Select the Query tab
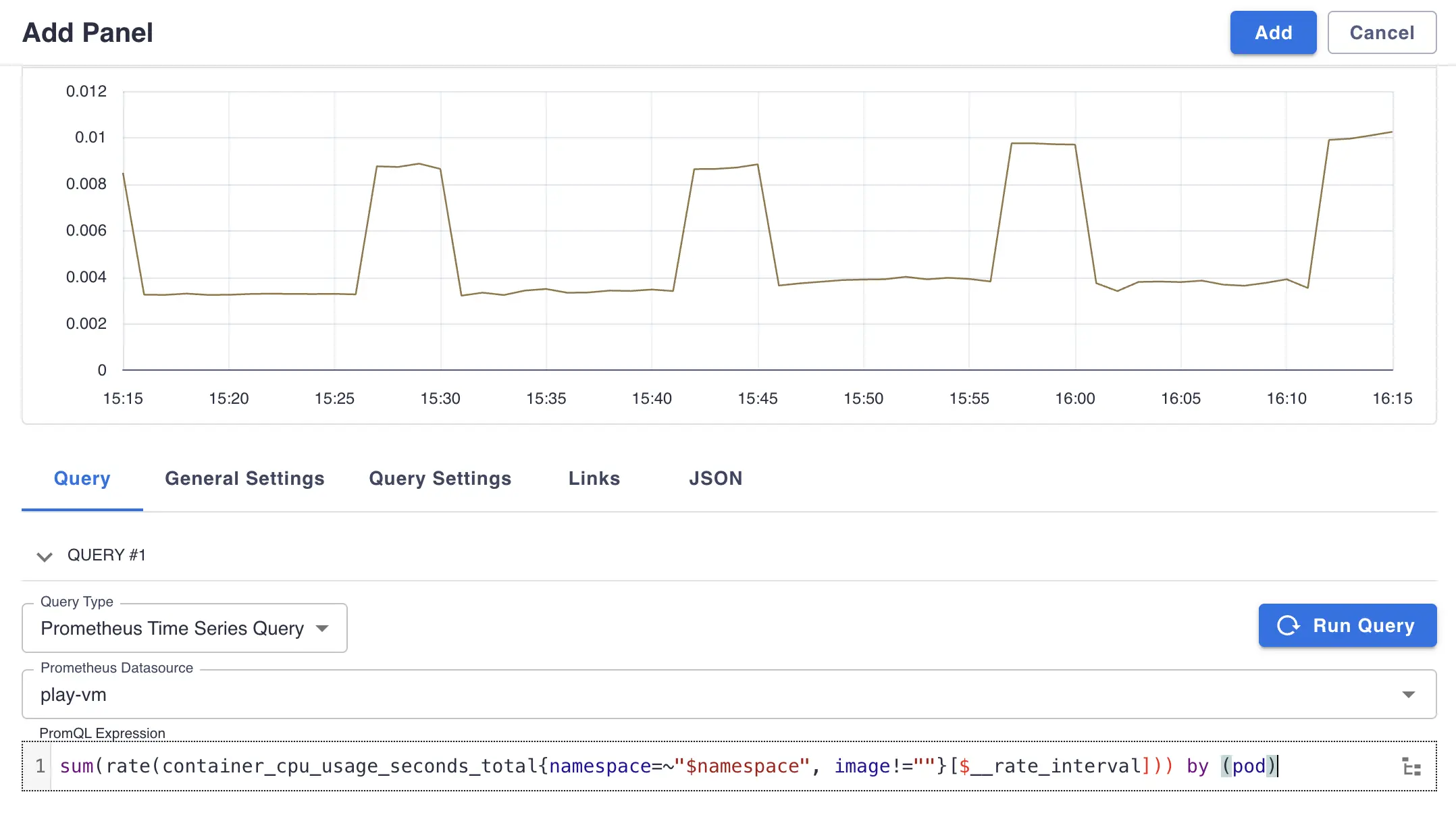Image resolution: width=1456 pixels, height=813 pixels. [82, 479]
